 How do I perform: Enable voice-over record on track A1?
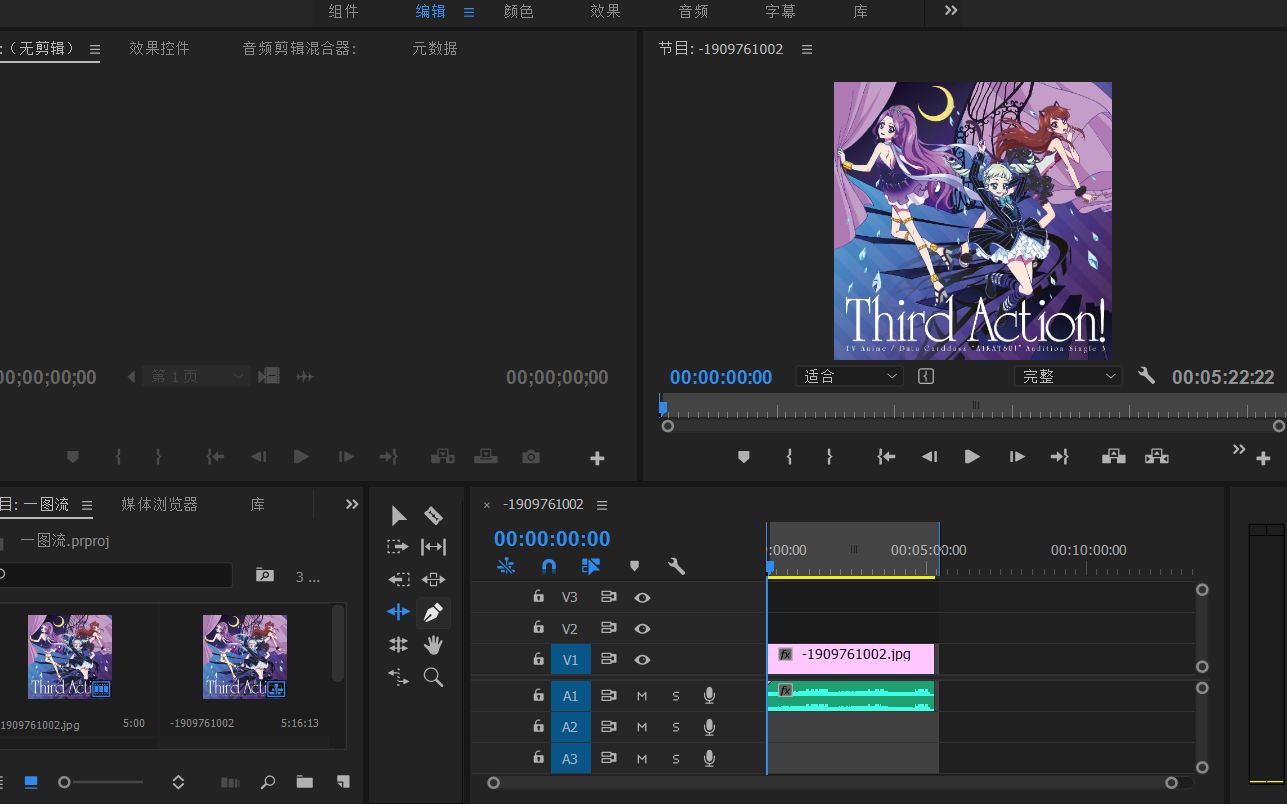(x=709, y=695)
